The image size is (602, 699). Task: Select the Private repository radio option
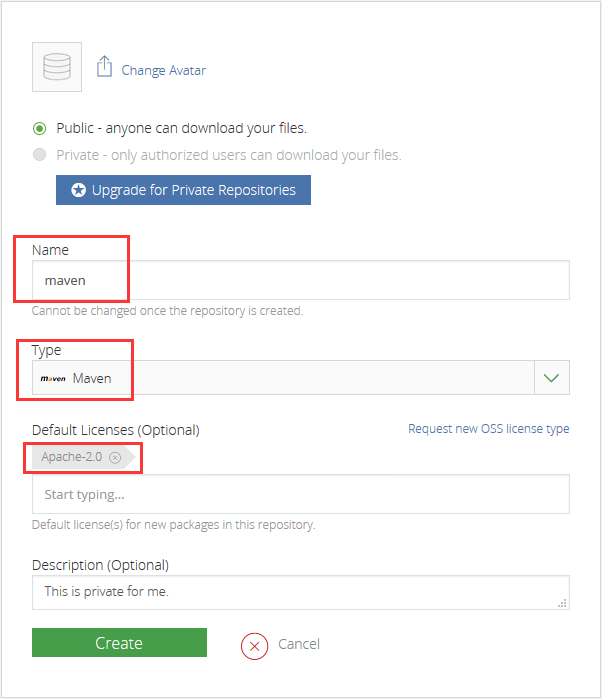(x=39, y=155)
